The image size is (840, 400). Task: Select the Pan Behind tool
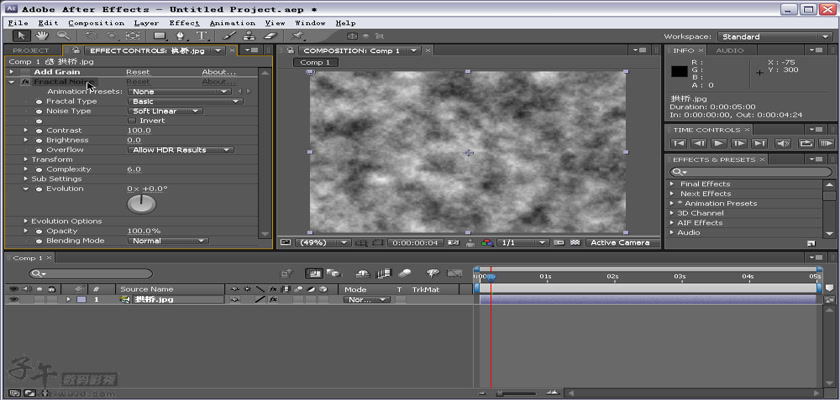click(x=132, y=36)
